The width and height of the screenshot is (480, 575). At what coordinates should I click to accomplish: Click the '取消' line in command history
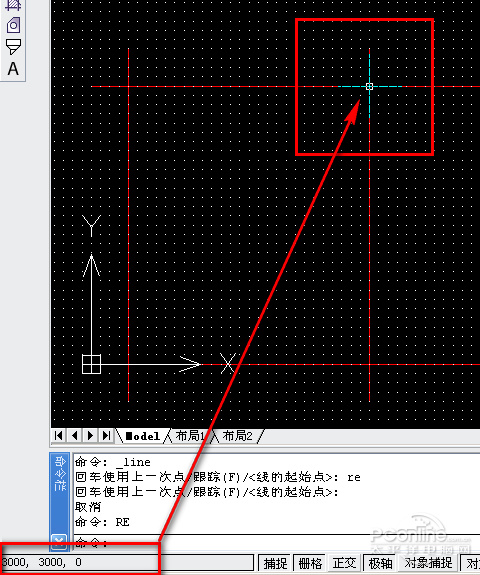(x=88, y=507)
